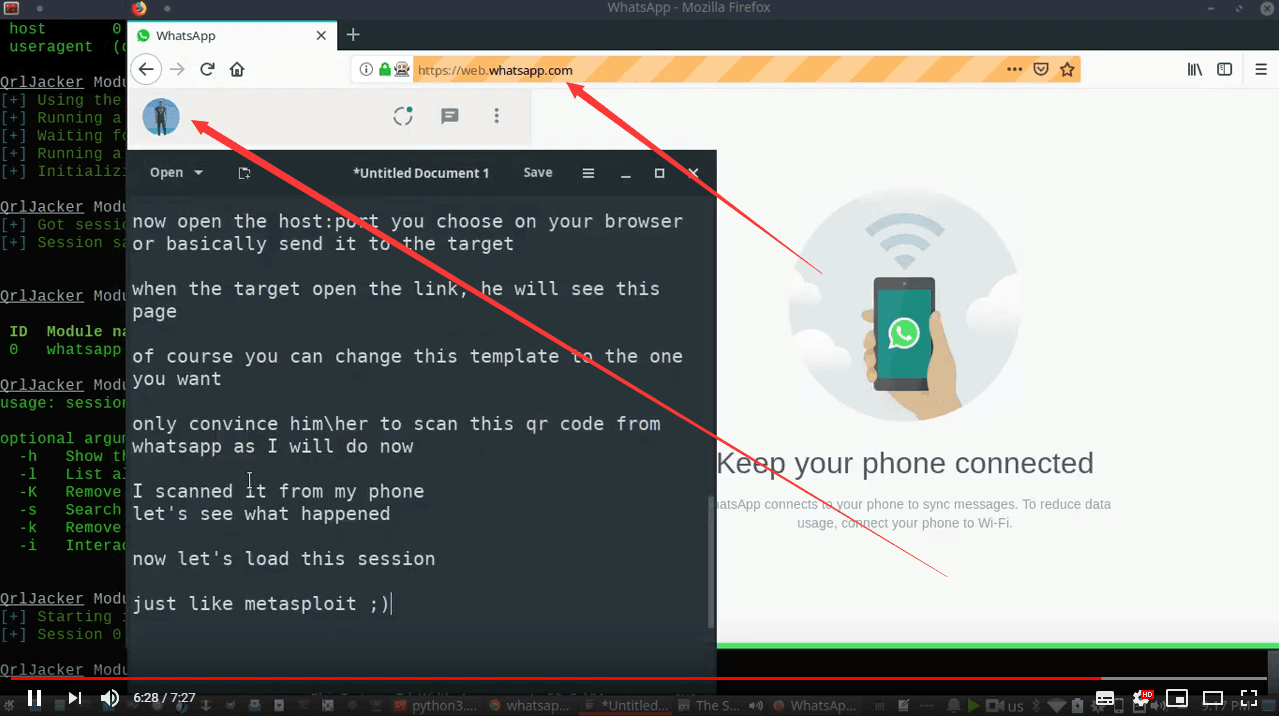Screen dimensions: 1283x718
Task: Toggle the Firefox sidebar icon
Action: point(1224,70)
